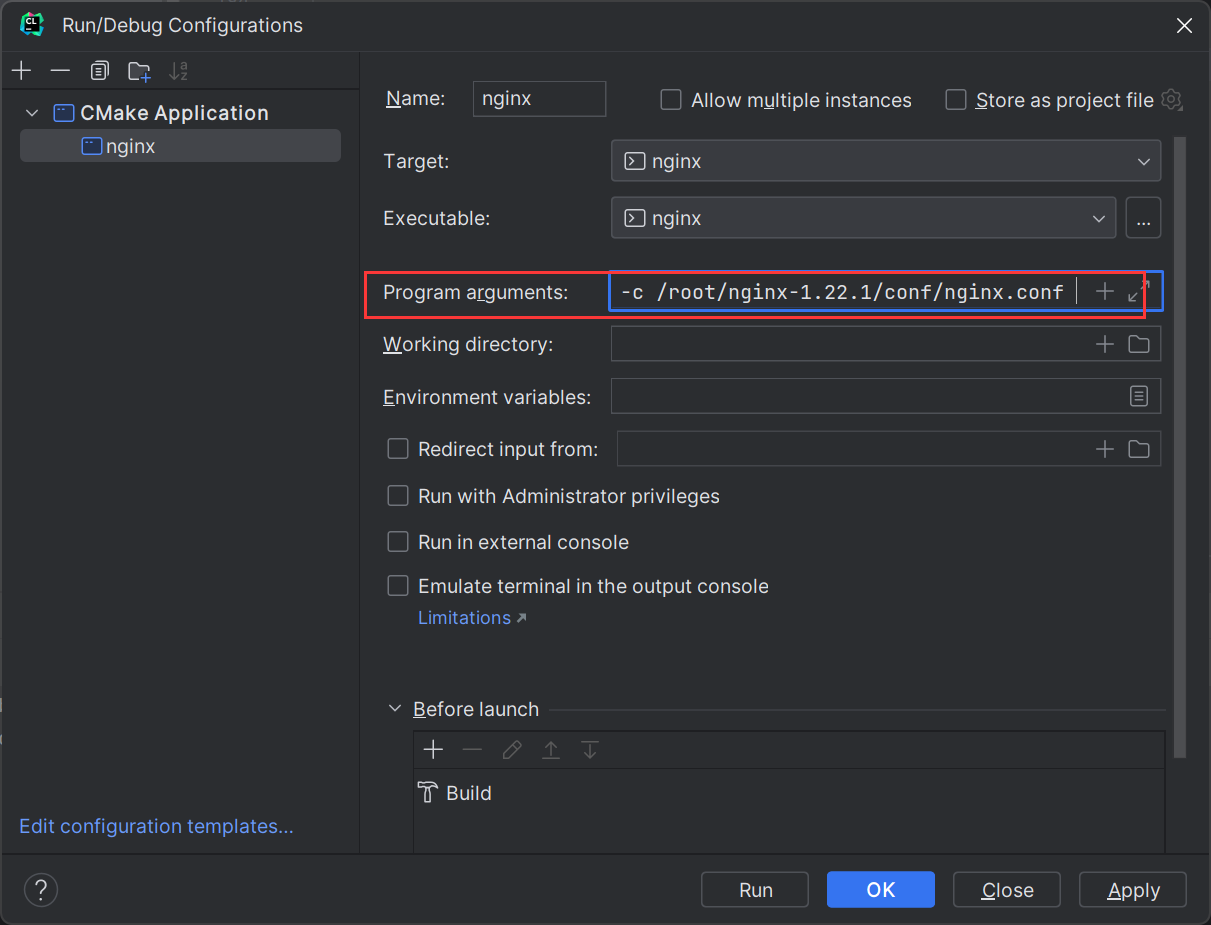Remove the Before launch task
1211x925 pixels.
(472, 749)
